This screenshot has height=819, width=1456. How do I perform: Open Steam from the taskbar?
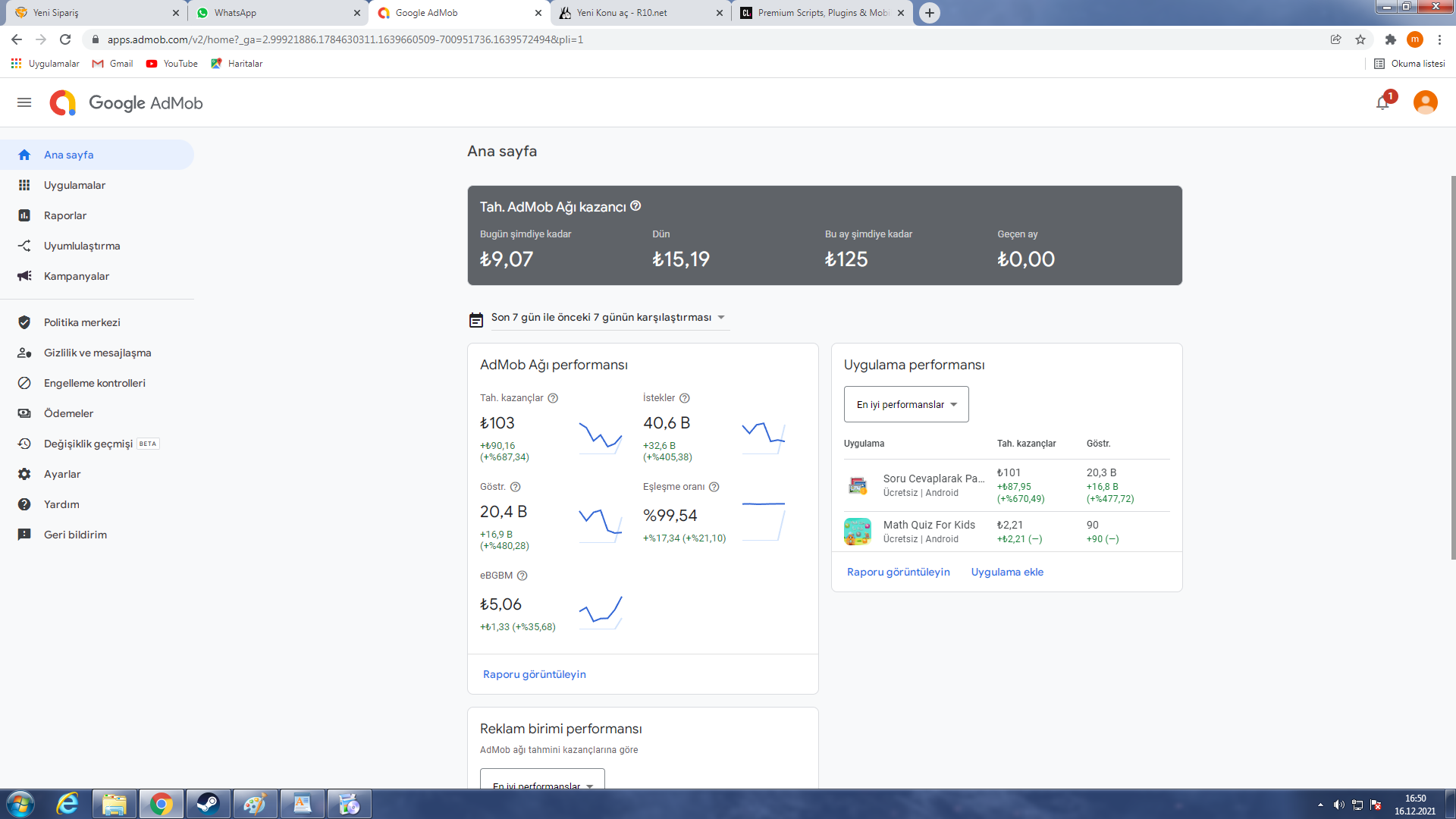point(208,804)
